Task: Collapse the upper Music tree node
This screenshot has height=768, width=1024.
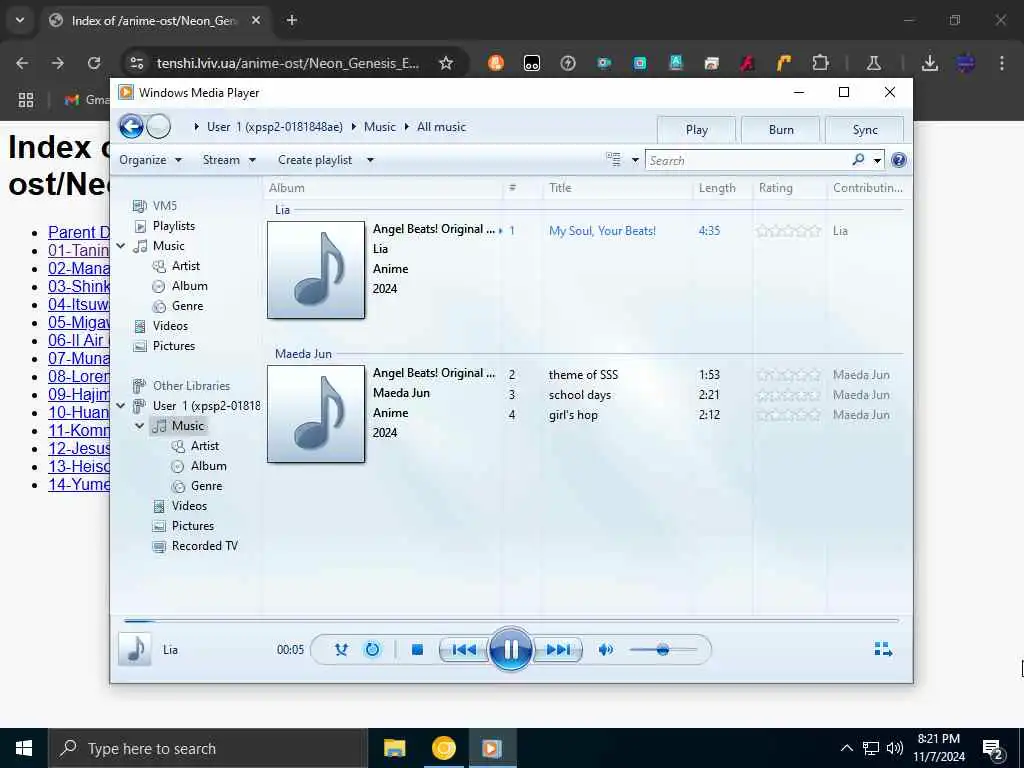Action: [121, 246]
